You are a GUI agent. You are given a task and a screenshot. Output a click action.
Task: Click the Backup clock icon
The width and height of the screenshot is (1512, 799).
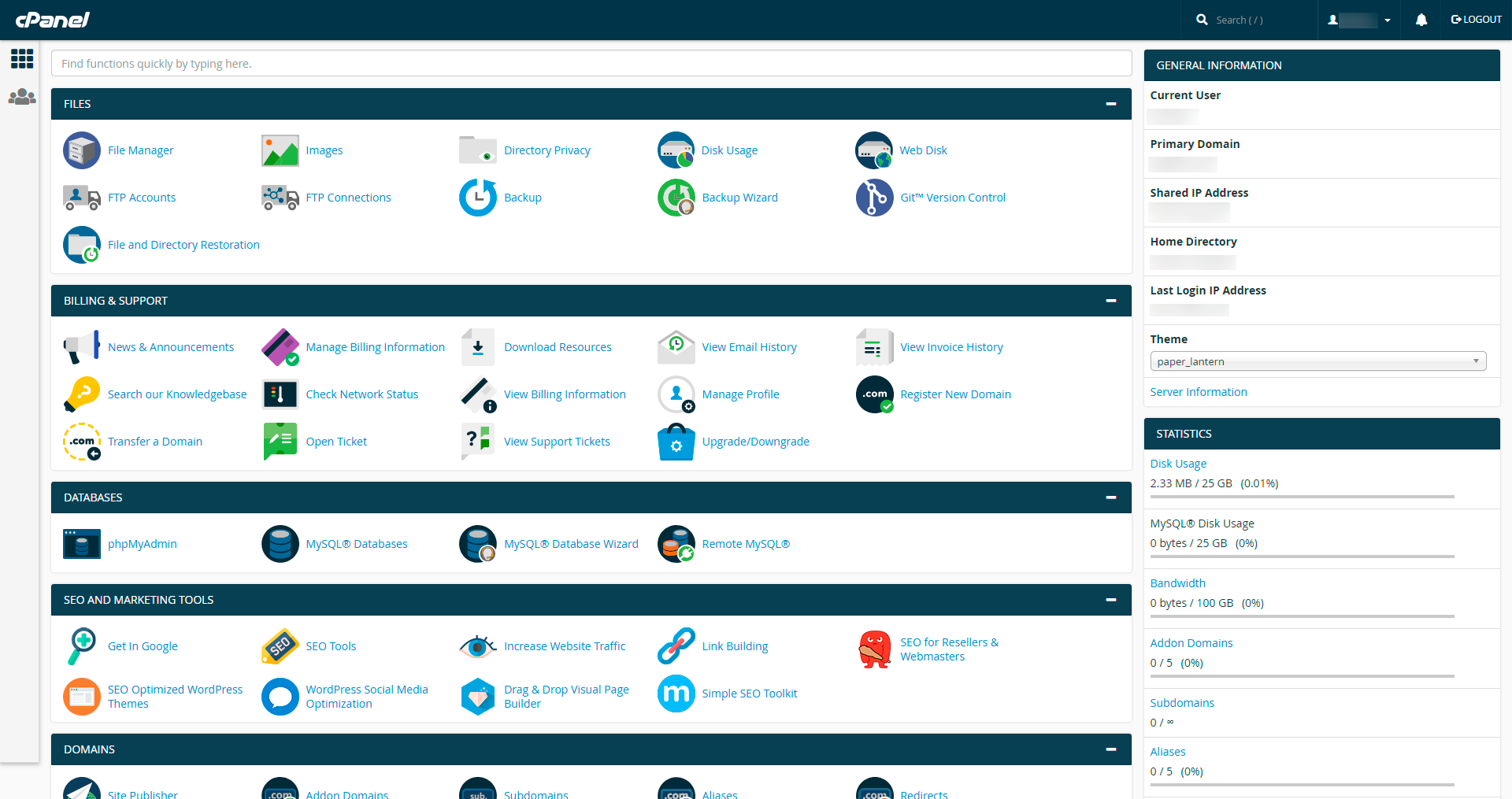(478, 198)
